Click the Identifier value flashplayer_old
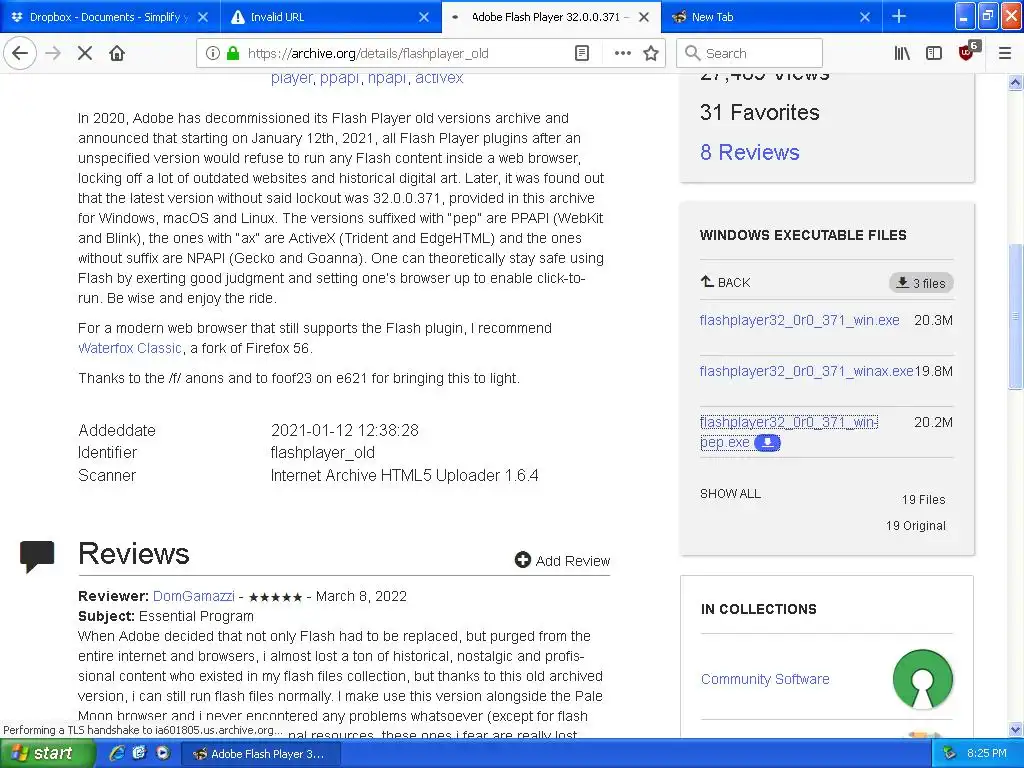Viewport: 1024px width, 768px height. point(323,453)
